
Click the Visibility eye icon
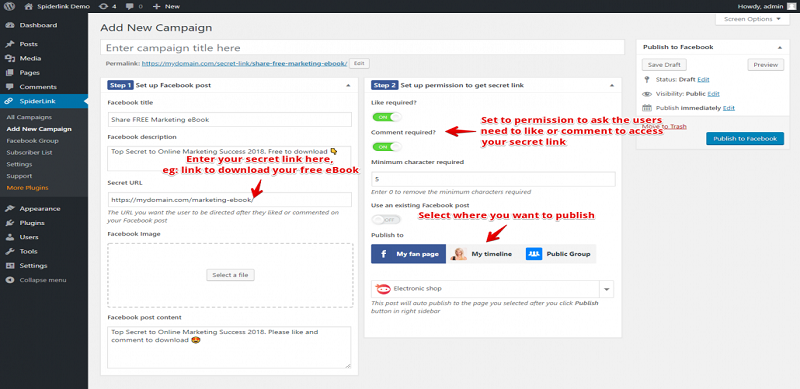point(647,94)
